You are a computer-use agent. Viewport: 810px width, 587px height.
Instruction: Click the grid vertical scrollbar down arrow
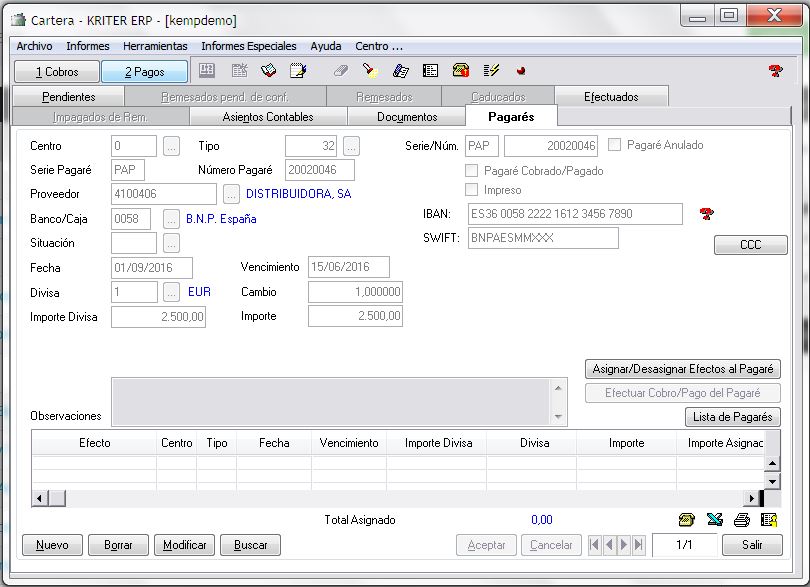[x=772, y=482]
